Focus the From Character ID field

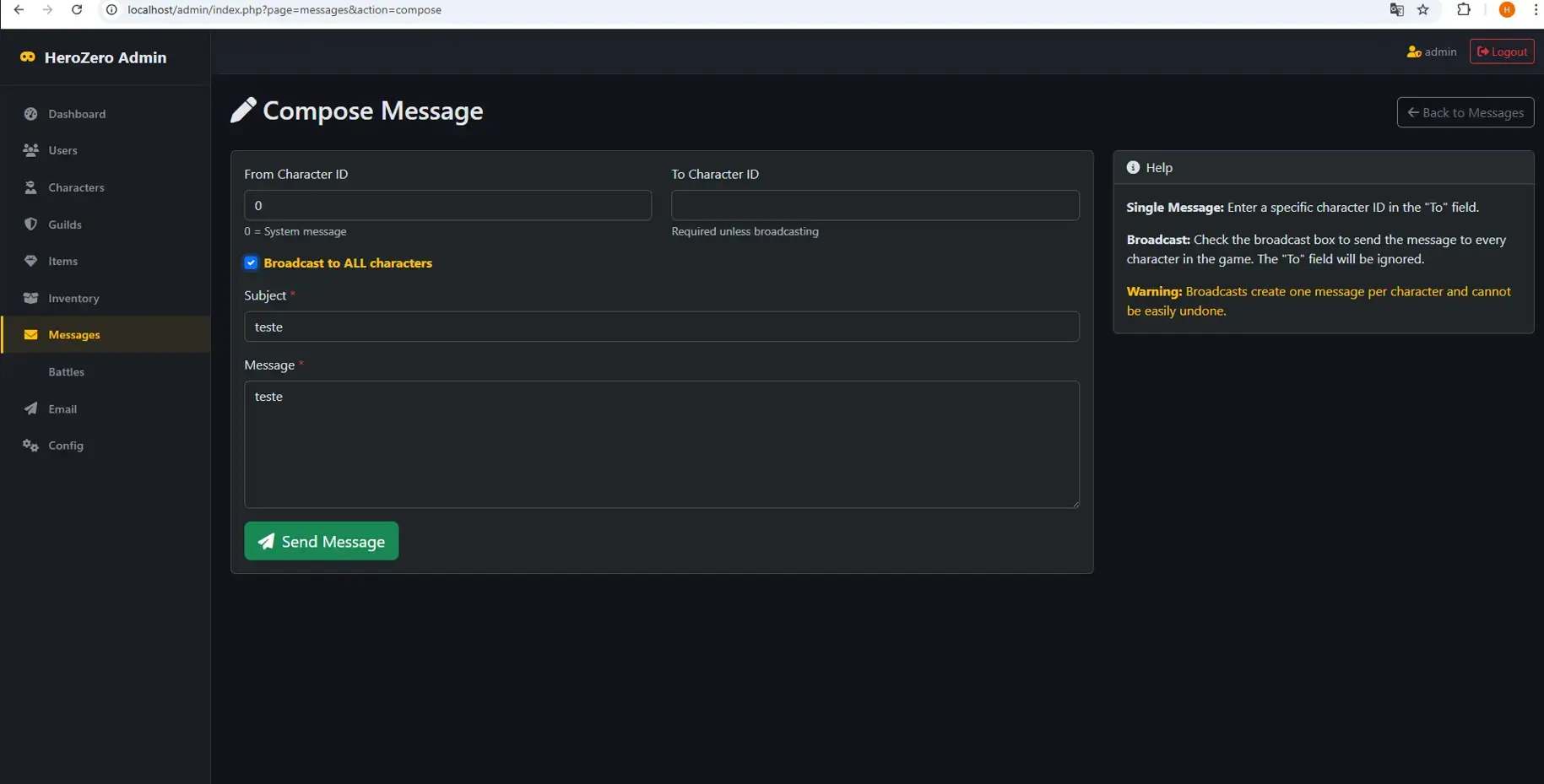(x=447, y=205)
